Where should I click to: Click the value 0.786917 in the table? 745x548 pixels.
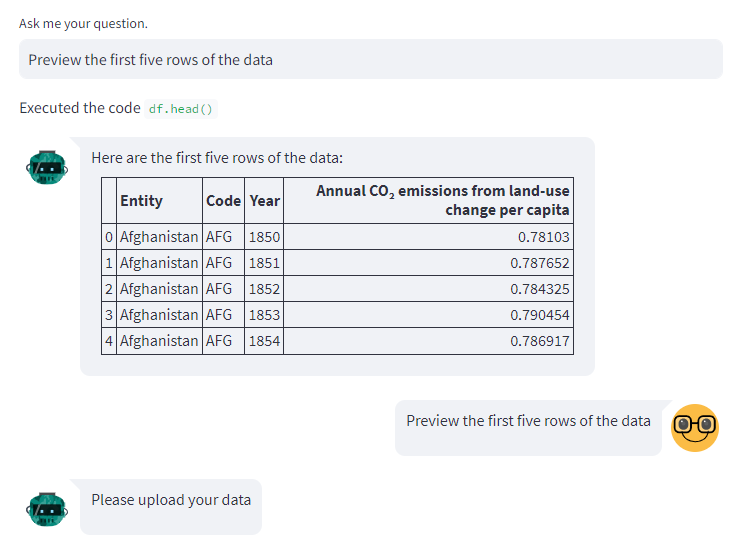[540, 341]
